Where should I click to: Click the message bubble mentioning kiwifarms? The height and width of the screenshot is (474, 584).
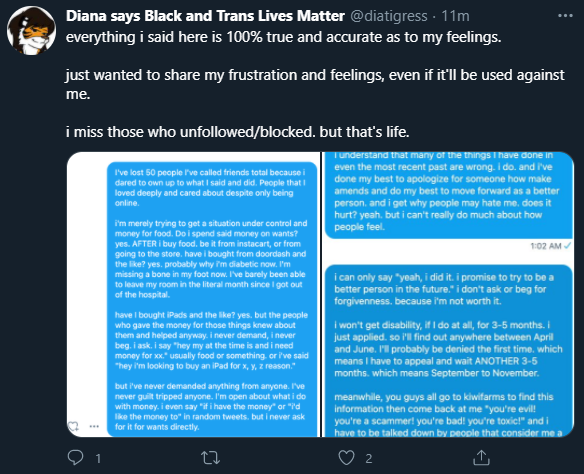449,351
